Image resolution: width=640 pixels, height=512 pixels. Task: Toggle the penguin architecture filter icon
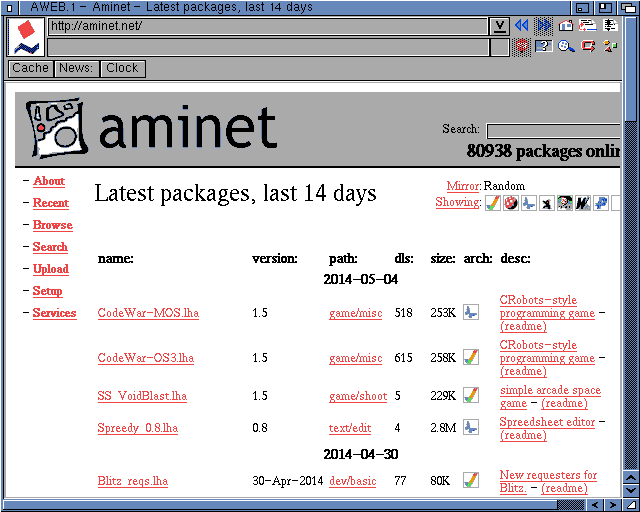(547, 203)
